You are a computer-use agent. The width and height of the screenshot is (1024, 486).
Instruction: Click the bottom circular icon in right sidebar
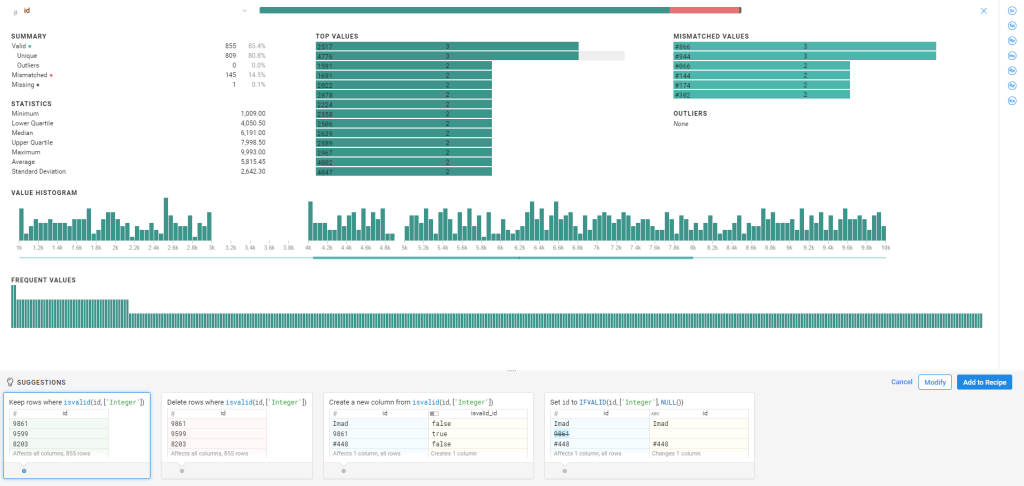pyautogui.click(x=1012, y=101)
